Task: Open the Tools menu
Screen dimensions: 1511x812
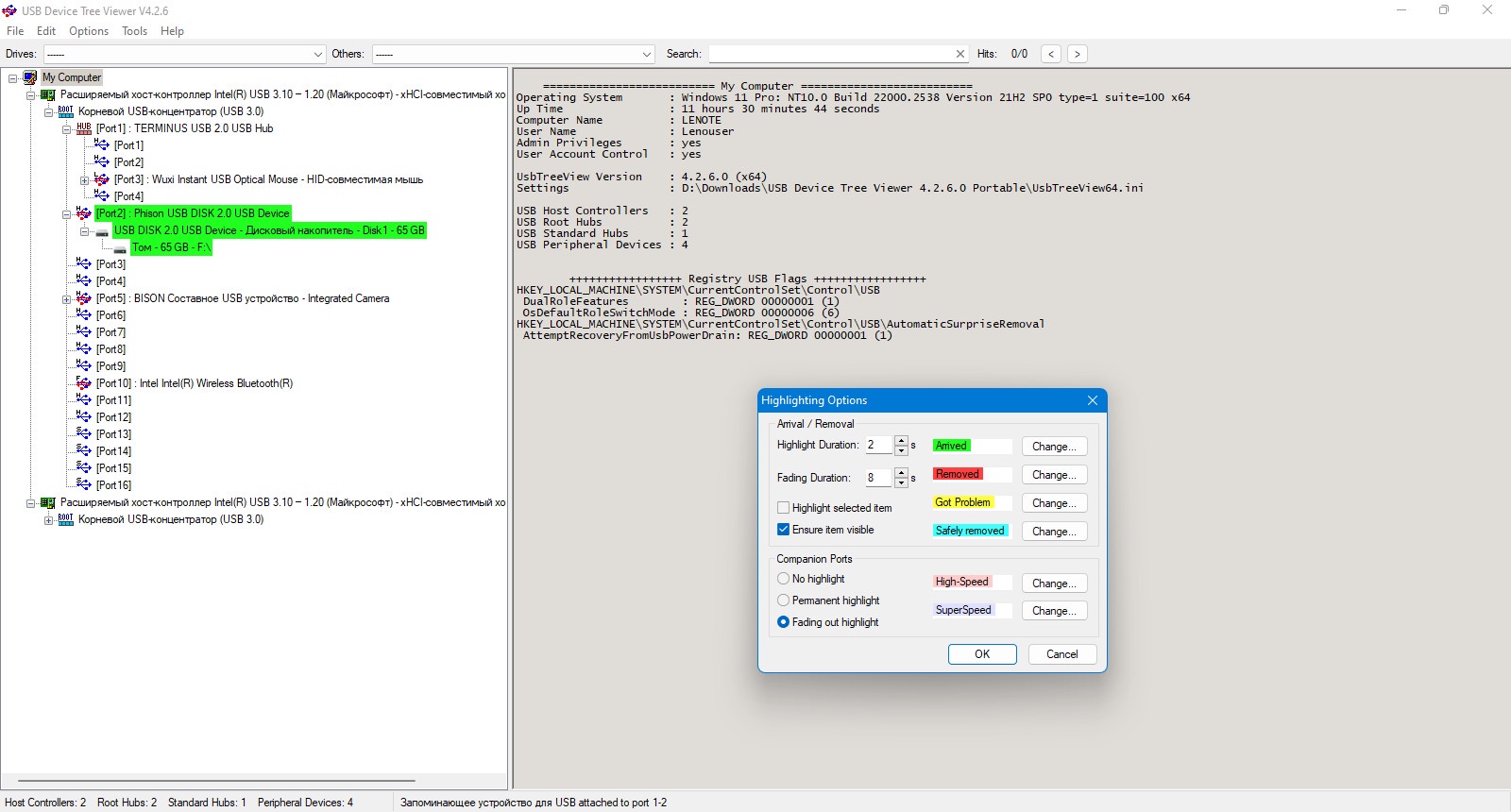Action: 134,31
